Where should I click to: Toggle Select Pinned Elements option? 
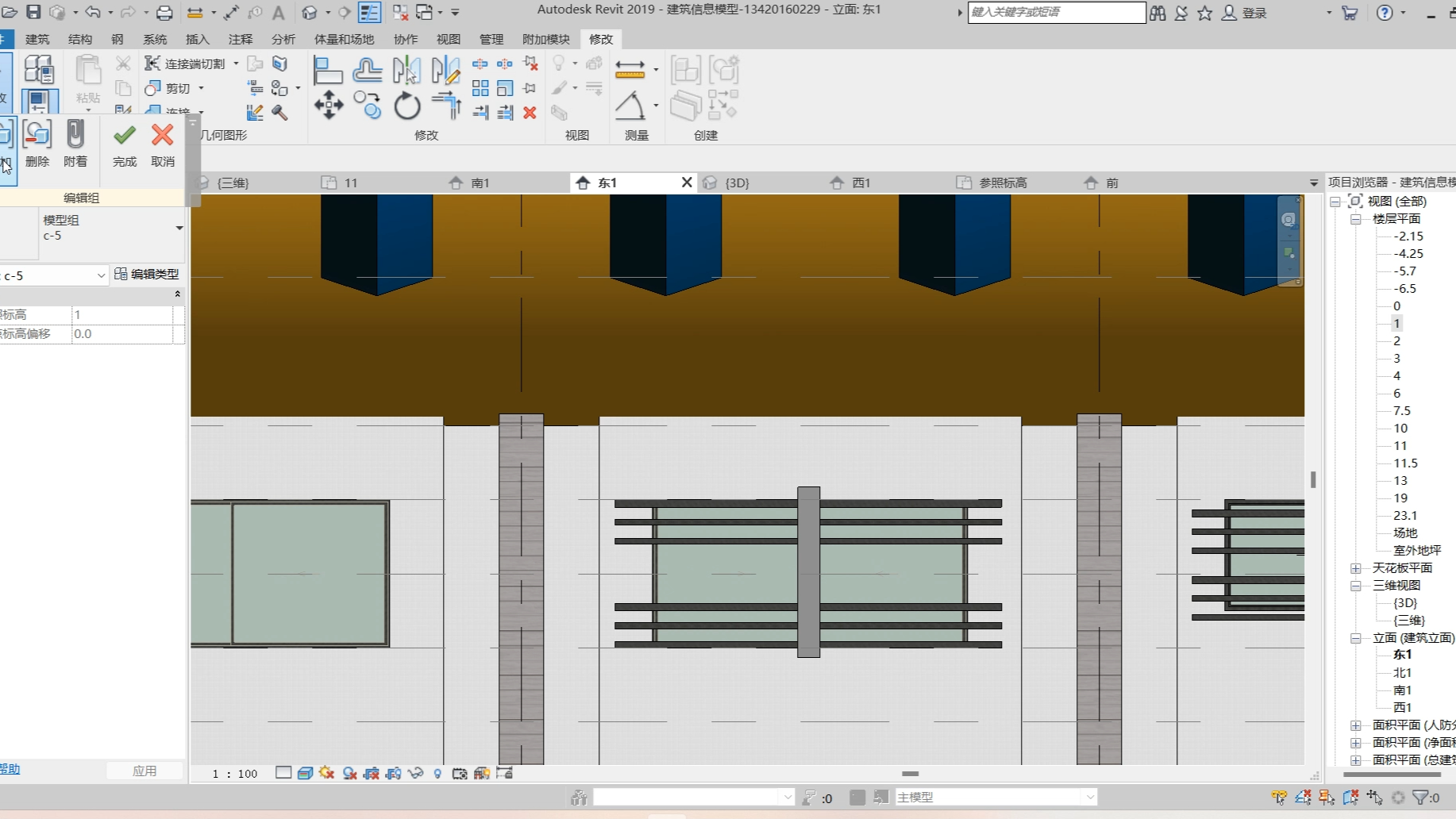point(1326,797)
